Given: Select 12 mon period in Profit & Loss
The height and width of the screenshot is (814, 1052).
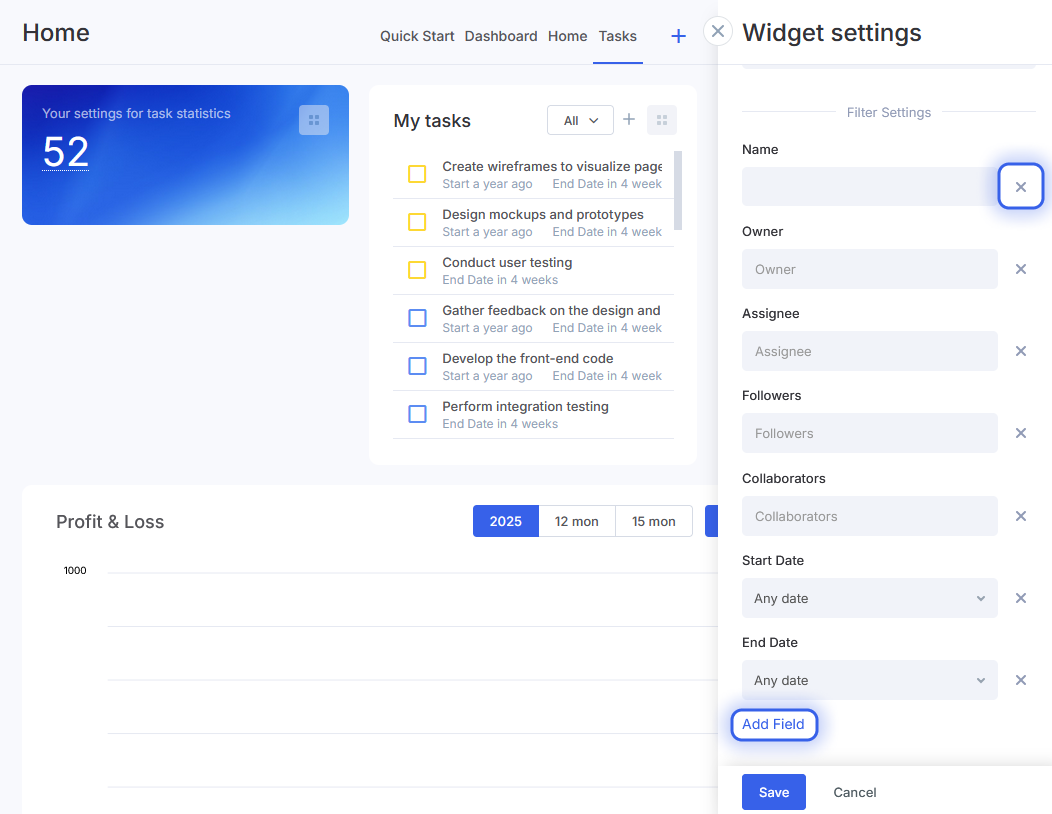Looking at the screenshot, I should [x=576, y=521].
